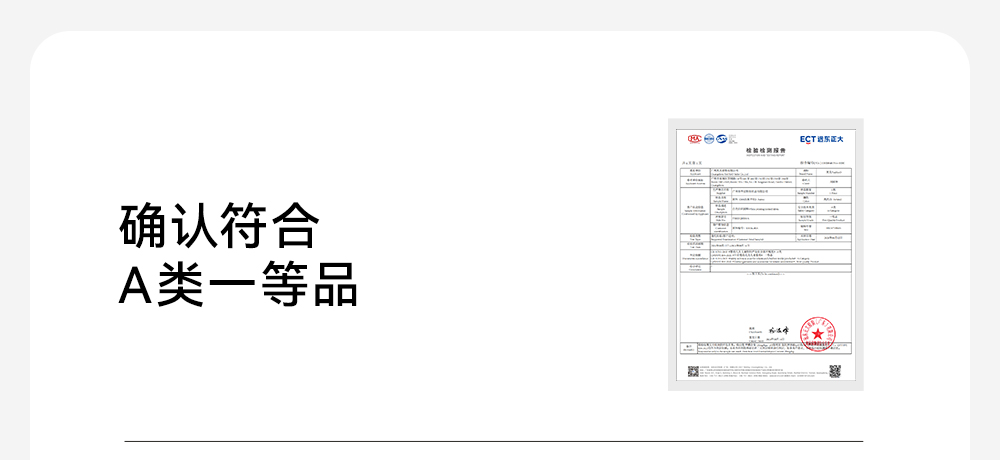Click the '确认符合' heading line
Viewport: 1000px width, 460px height.
point(219,226)
